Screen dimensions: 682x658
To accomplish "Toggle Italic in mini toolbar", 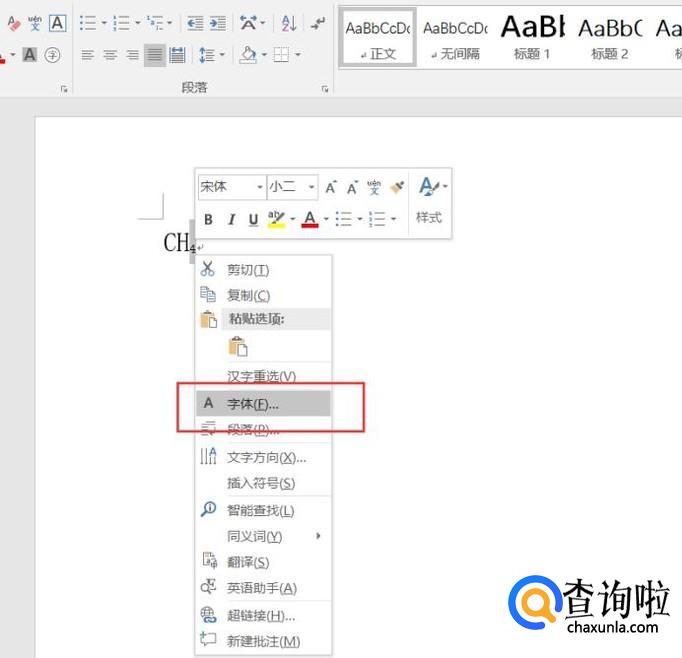I will click(231, 219).
